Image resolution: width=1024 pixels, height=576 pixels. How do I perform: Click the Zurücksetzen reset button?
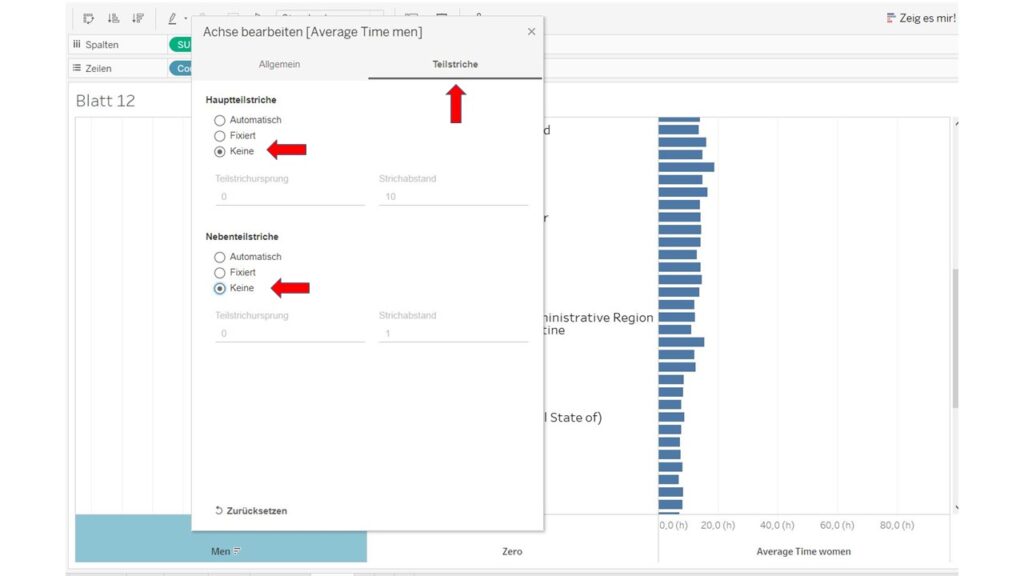click(x=251, y=511)
